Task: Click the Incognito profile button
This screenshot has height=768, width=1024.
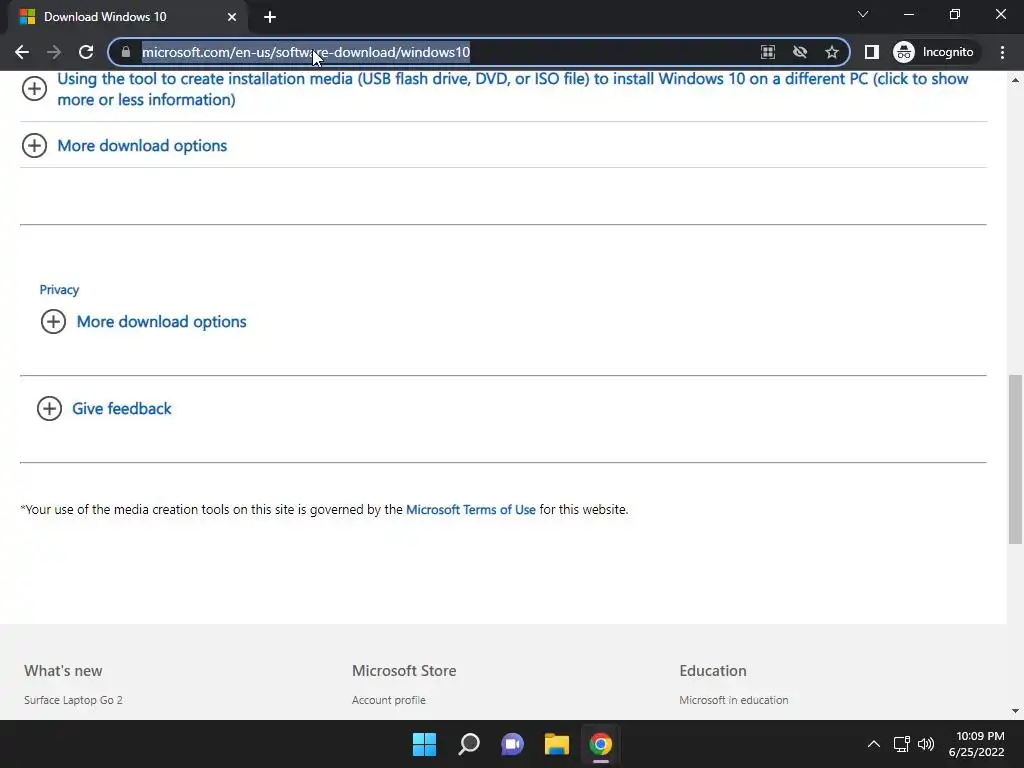Action: pyautogui.click(x=934, y=52)
